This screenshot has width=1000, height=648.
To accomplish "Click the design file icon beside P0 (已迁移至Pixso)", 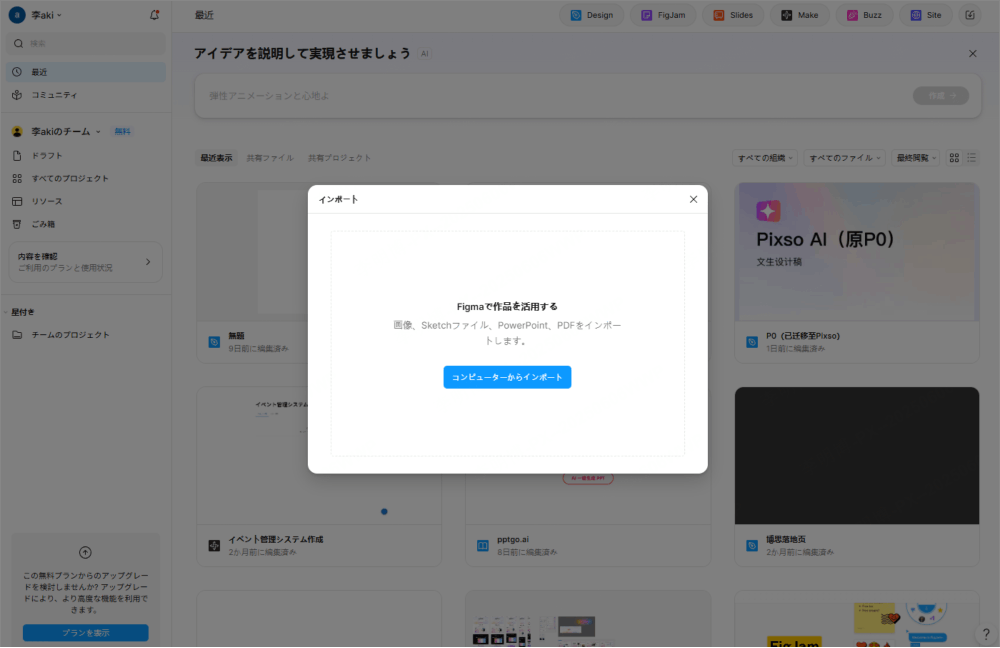I will click(x=752, y=342).
